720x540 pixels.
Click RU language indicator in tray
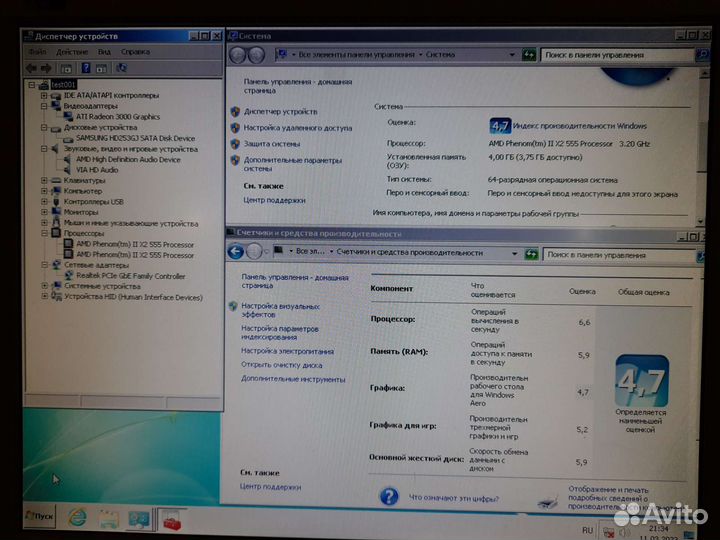pos(587,530)
